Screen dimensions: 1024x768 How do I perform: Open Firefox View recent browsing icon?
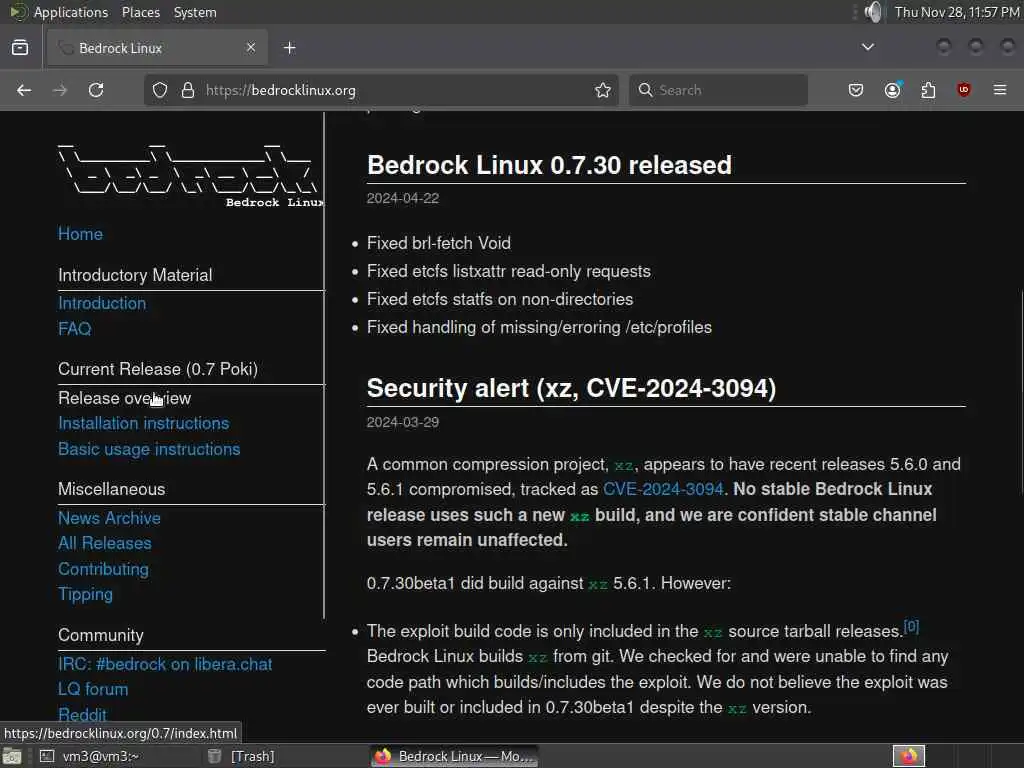click(x=20, y=48)
